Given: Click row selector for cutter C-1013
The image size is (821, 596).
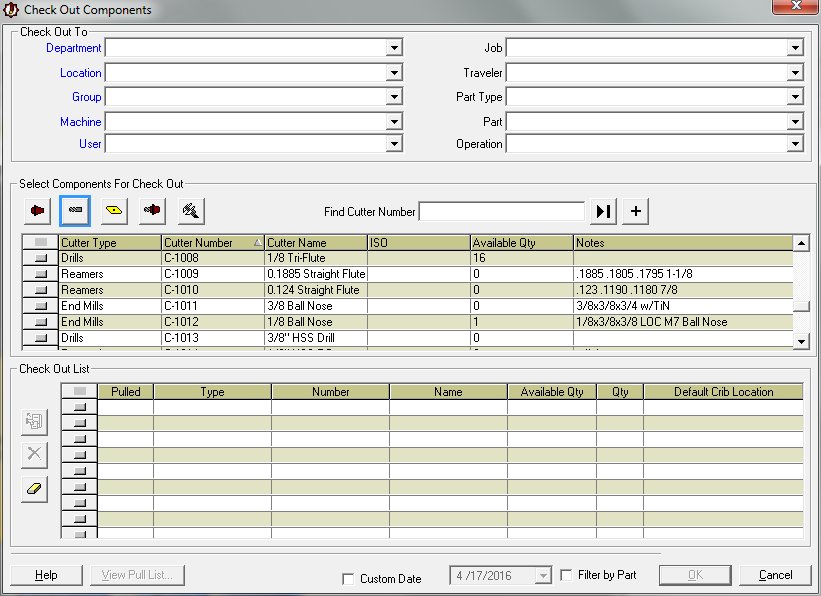Looking at the screenshot, I should coord(40,338).
